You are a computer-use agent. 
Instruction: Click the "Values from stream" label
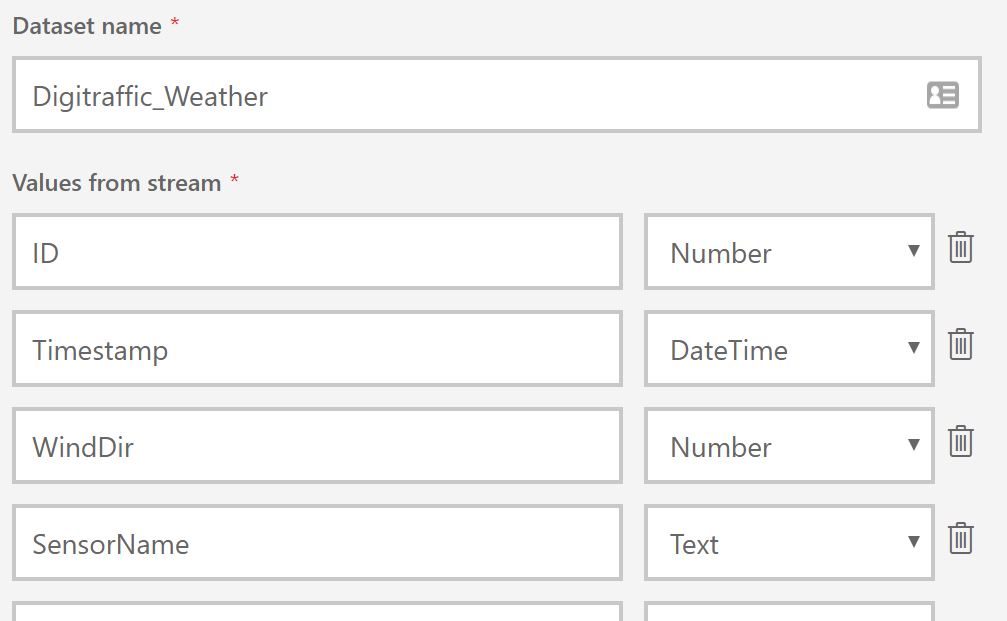[117, 183]
